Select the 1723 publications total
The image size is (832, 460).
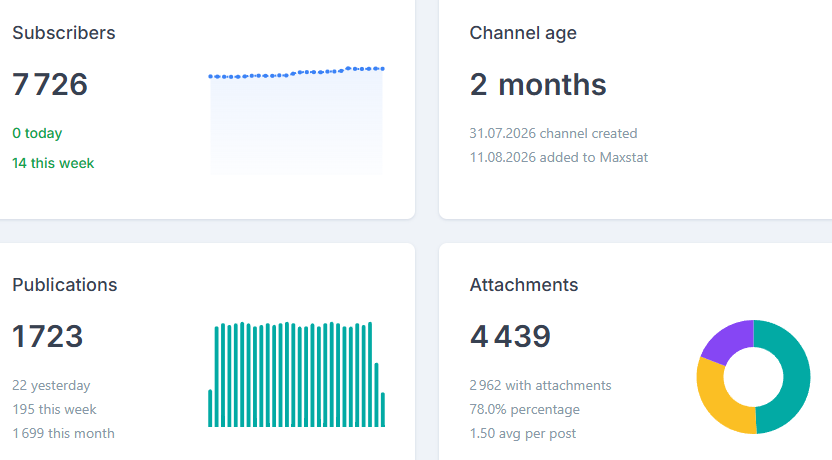(48, 336)
